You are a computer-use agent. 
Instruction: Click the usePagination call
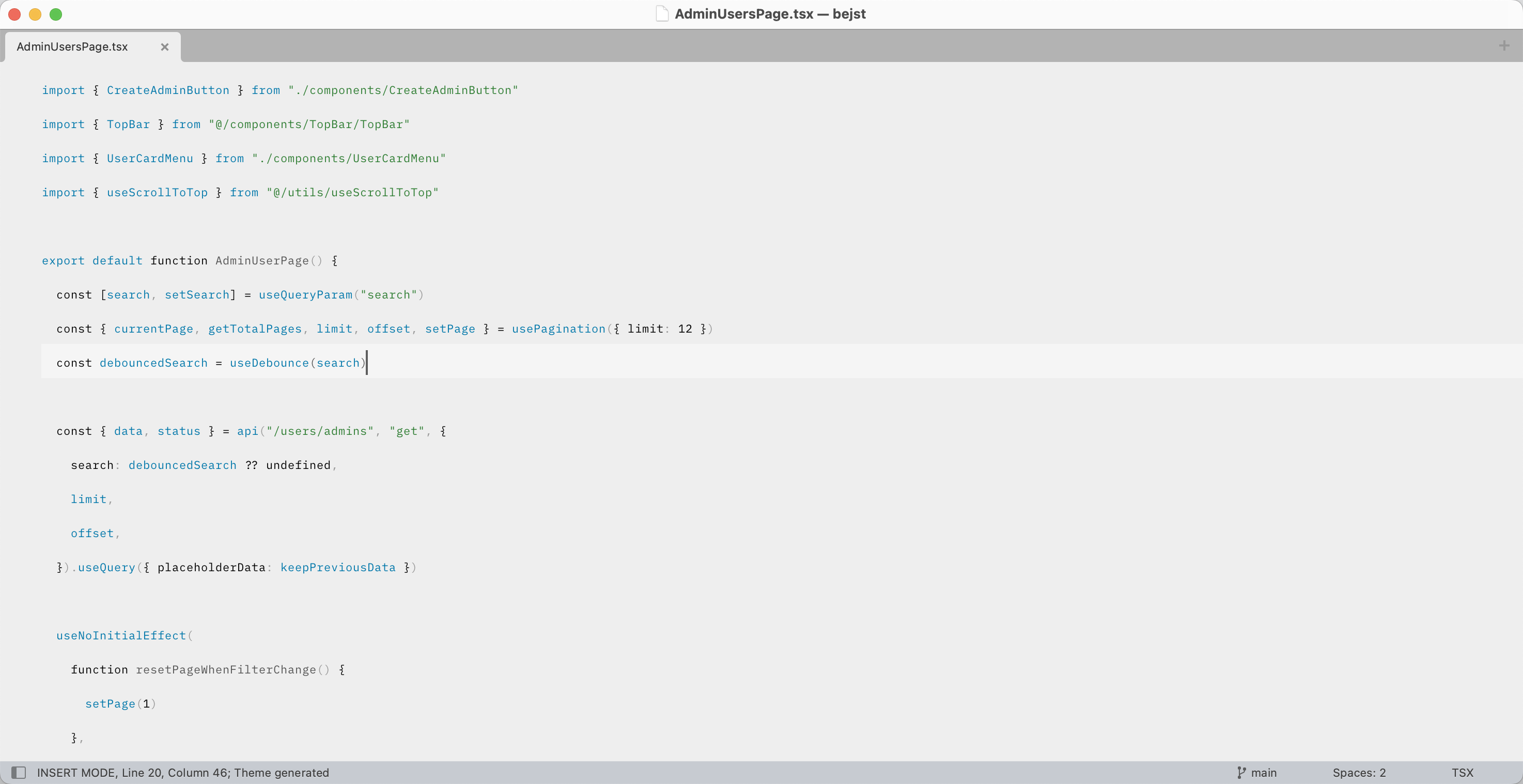[558, 329]
